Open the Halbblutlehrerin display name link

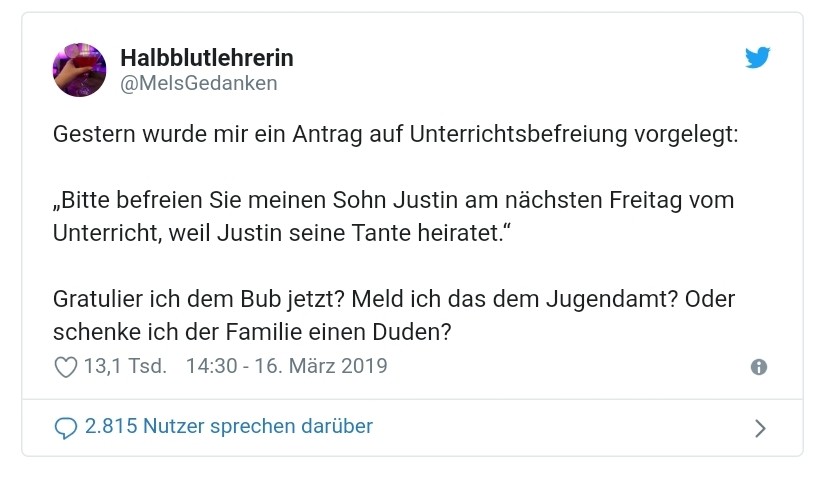point(207,58)
